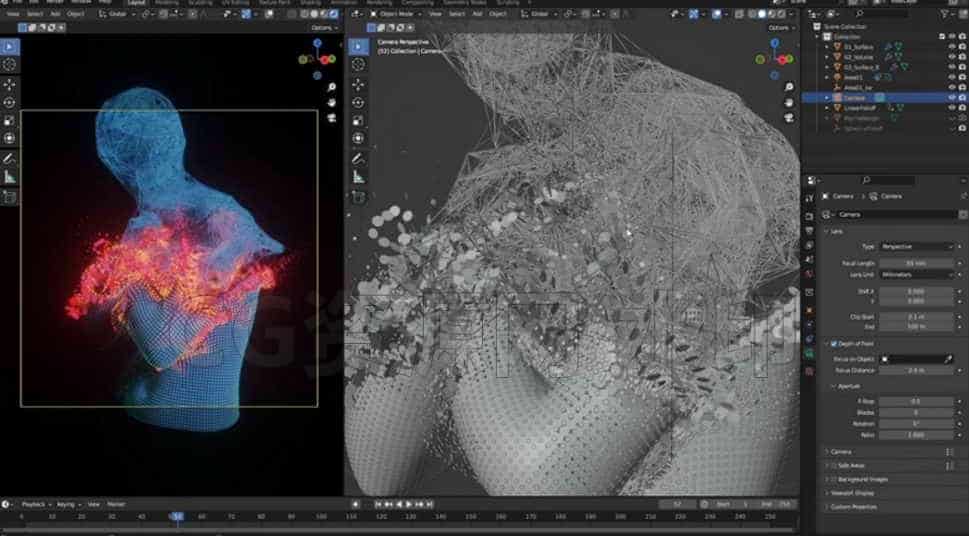The width and height of the screenshot is (969, 536).
Task: Open Output properties tab
Action: [x=810, y=231]
